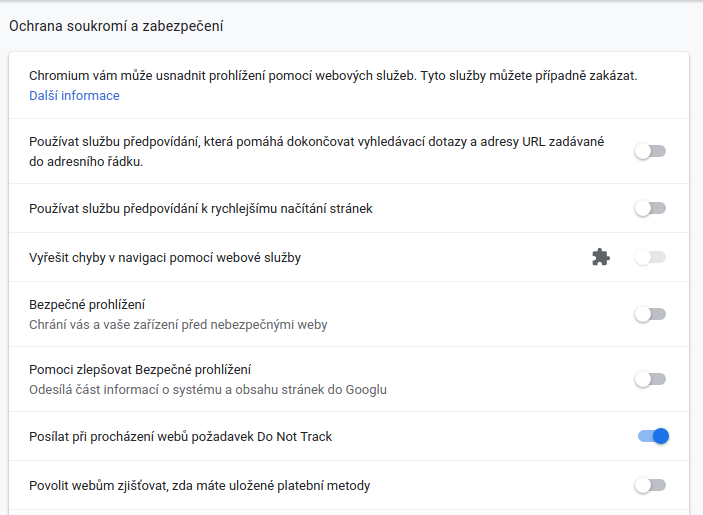Click the Do Not Track row text
Image resolution: width=703 pixels, height=515 pixels.
tap(181, 437)
